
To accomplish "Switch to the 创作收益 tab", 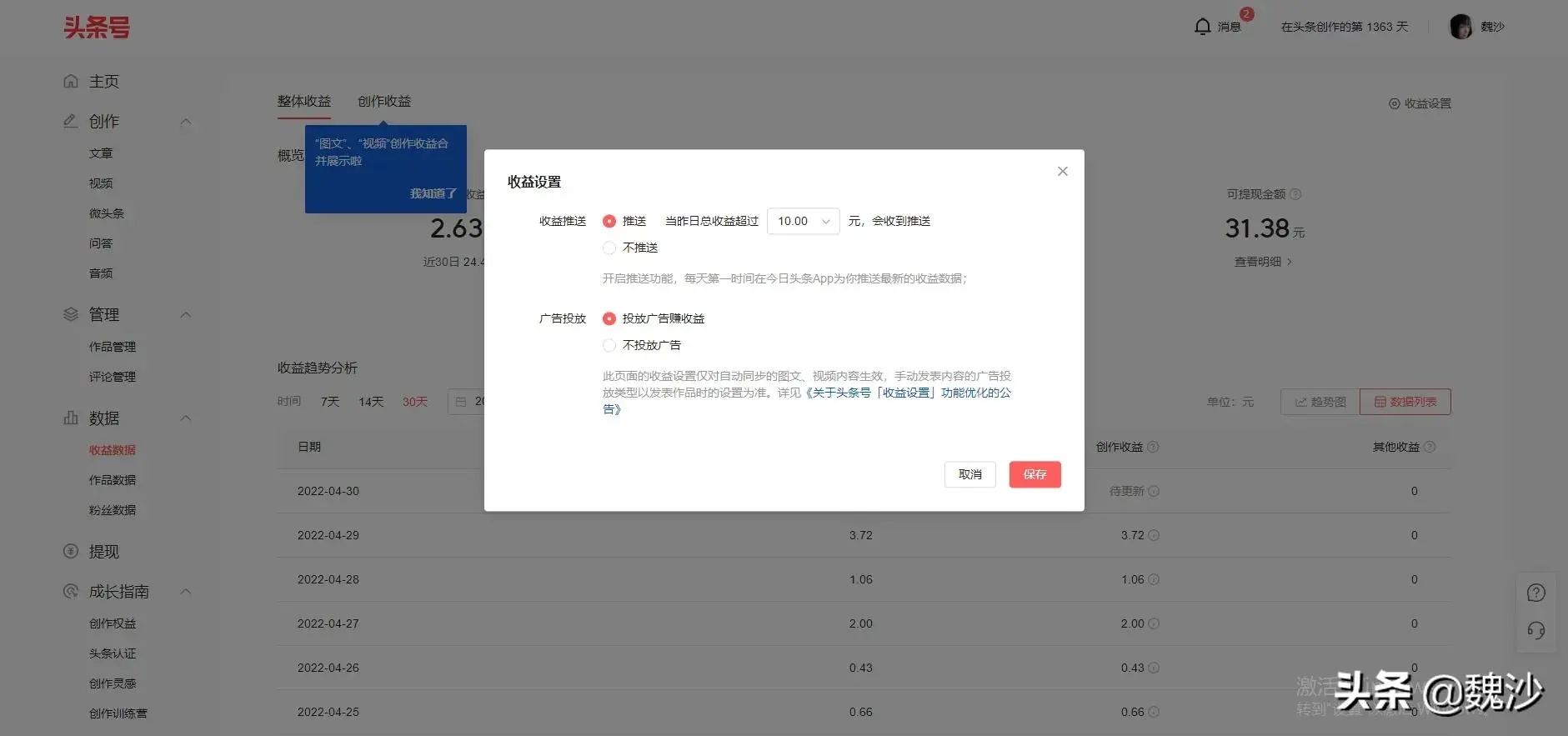I will pos(384,102).
